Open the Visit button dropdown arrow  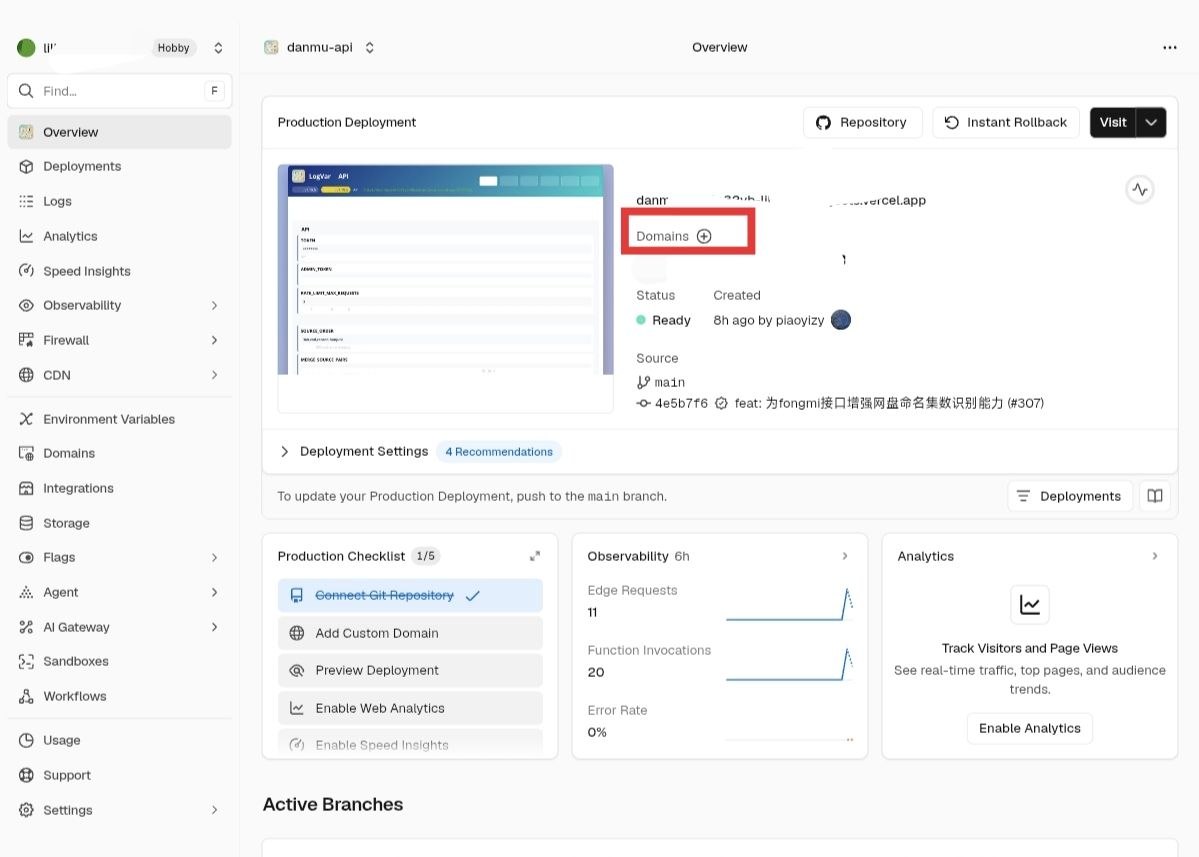point(1151,122)
